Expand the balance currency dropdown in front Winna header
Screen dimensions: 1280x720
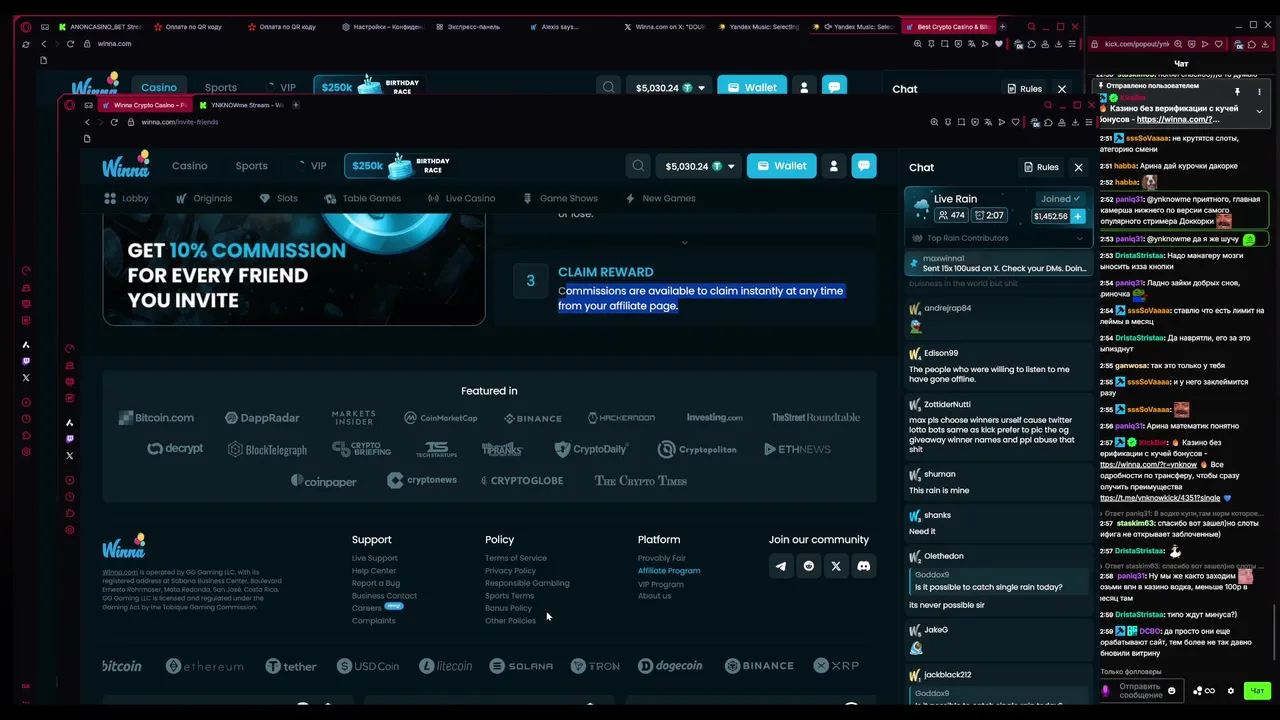(731, 167)
